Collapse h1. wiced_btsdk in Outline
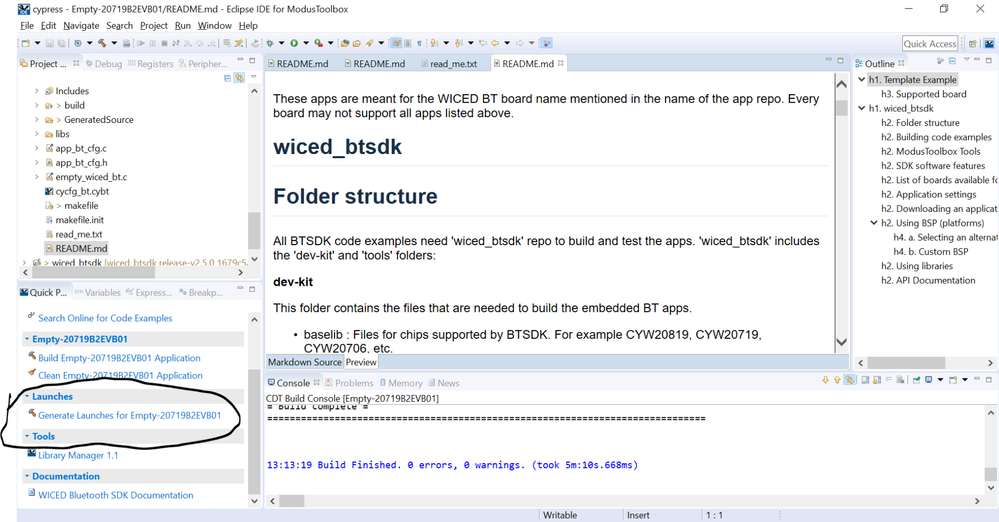This screenshot has height=522, width=999. (862, 108)
